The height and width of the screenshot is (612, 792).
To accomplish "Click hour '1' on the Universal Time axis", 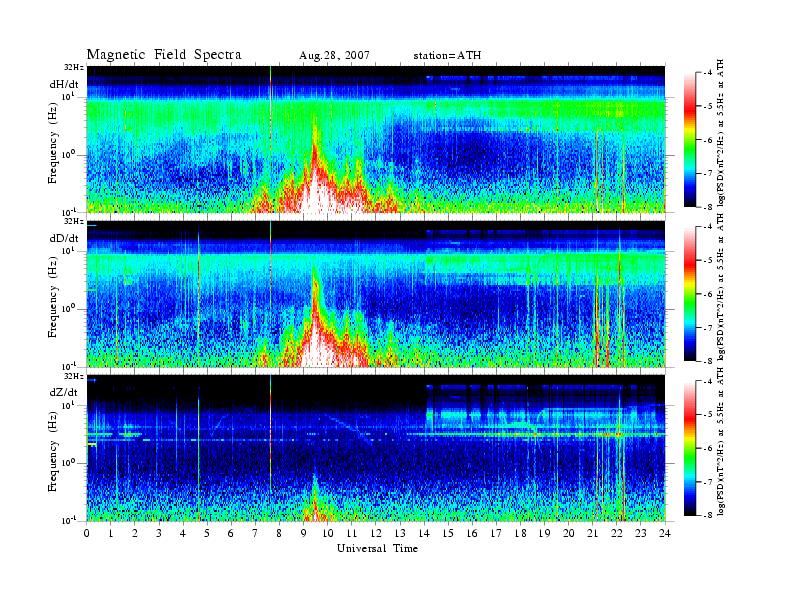I will point(111,533).
